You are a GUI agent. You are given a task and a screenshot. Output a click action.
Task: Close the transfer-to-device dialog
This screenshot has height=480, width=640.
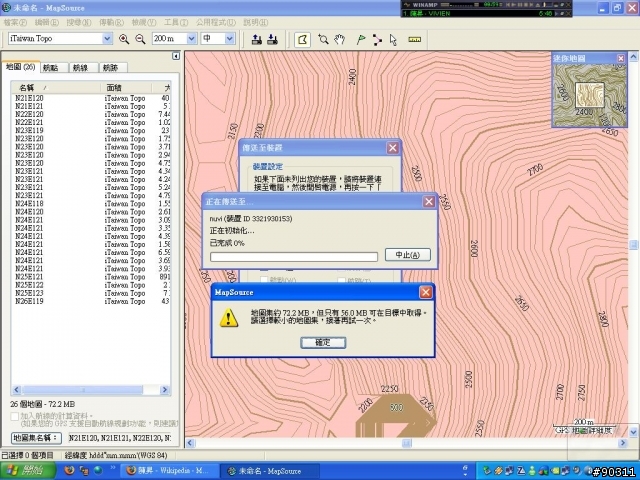pos(393,148)
